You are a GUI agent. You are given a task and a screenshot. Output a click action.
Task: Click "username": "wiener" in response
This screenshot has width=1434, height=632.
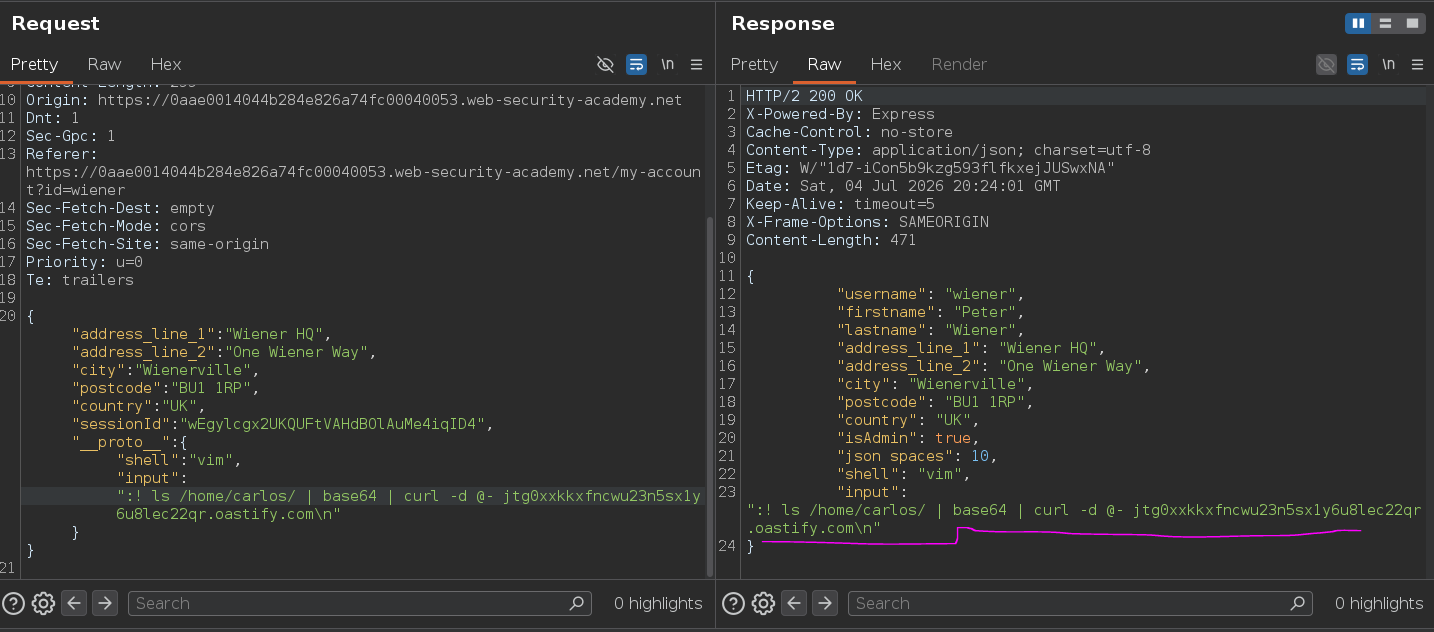931,294
